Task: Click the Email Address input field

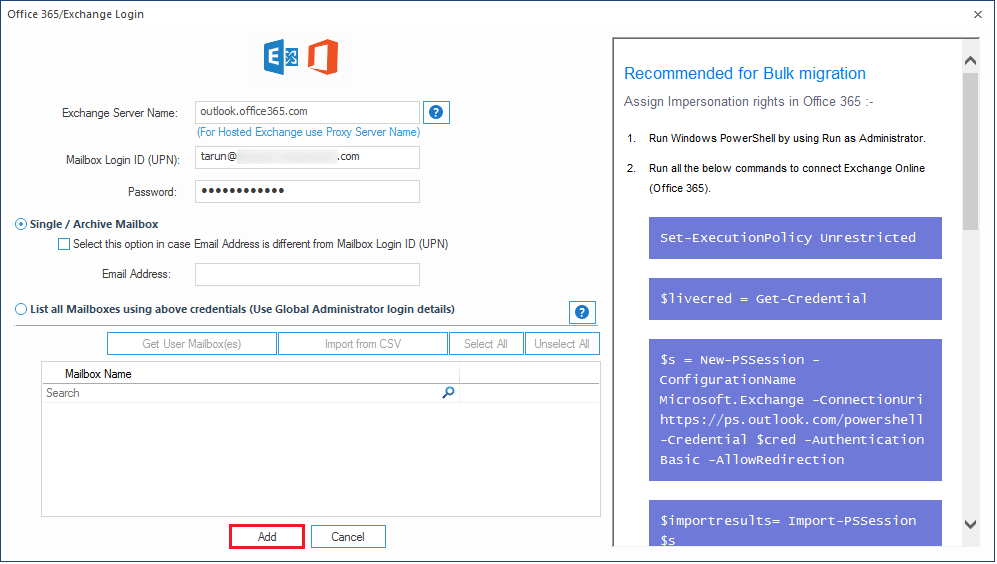Action: 307,275
